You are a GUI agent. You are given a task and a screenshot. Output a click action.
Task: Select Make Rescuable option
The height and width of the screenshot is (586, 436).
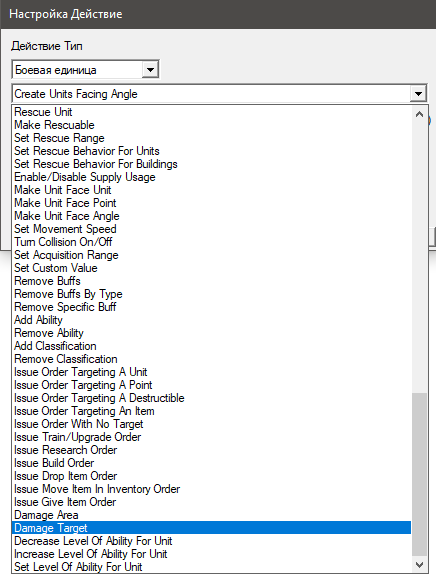[x=211, y=125]
